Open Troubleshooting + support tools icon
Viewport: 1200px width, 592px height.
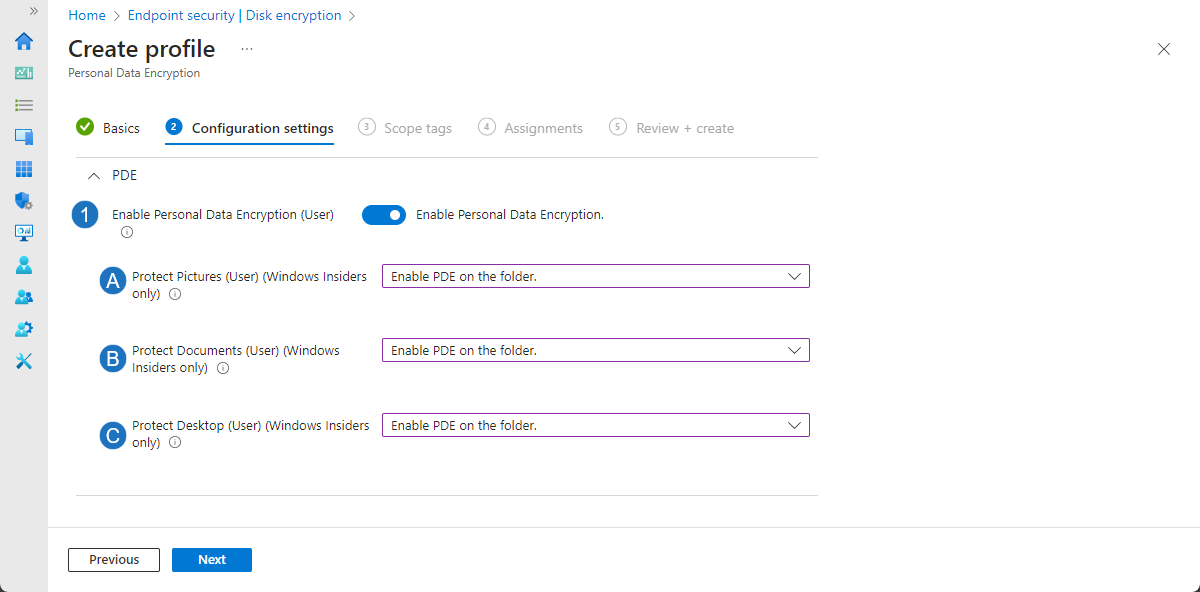24,361
